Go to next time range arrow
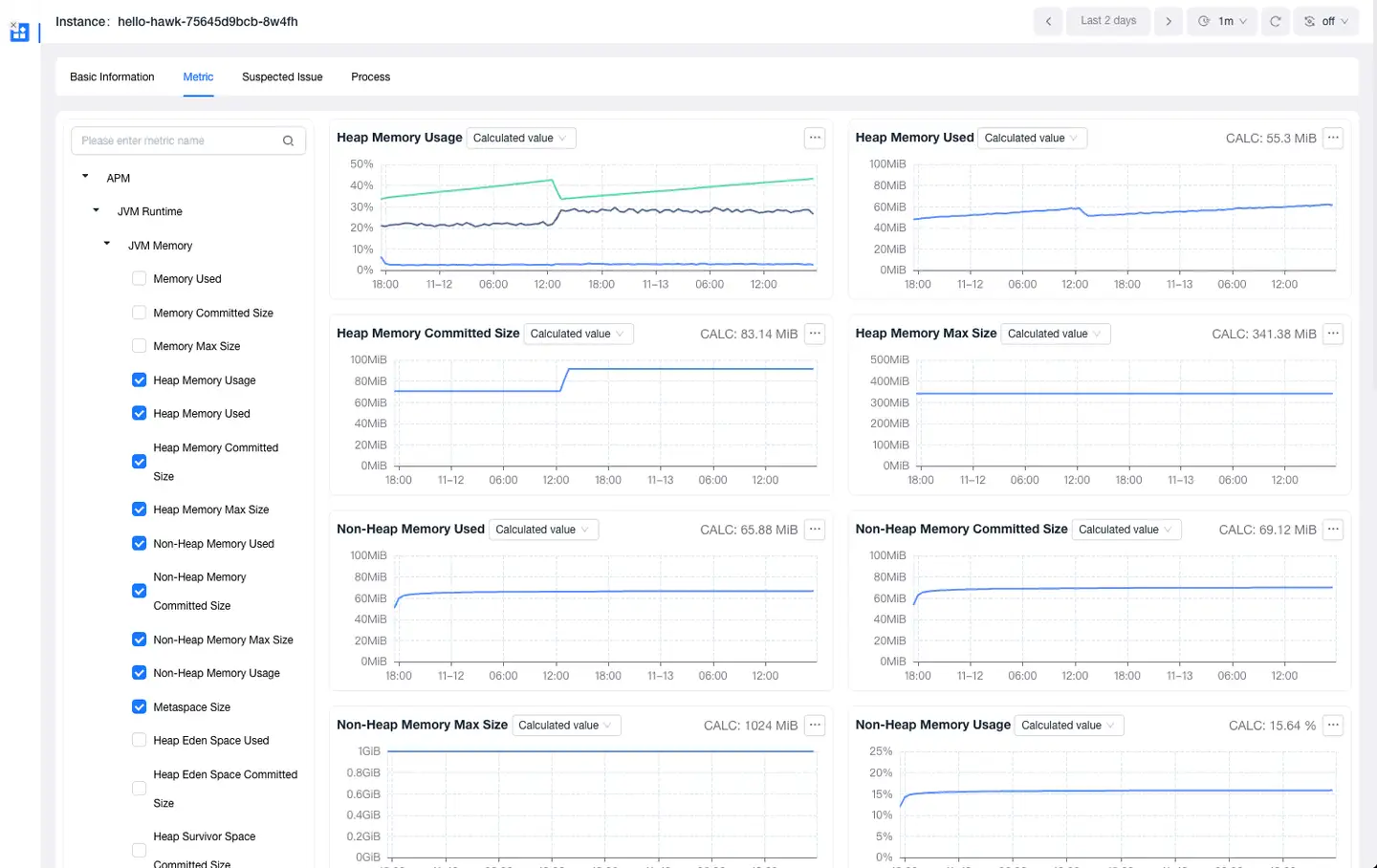This screenshot has width=1377, height=868. (x=1169, y=21)
